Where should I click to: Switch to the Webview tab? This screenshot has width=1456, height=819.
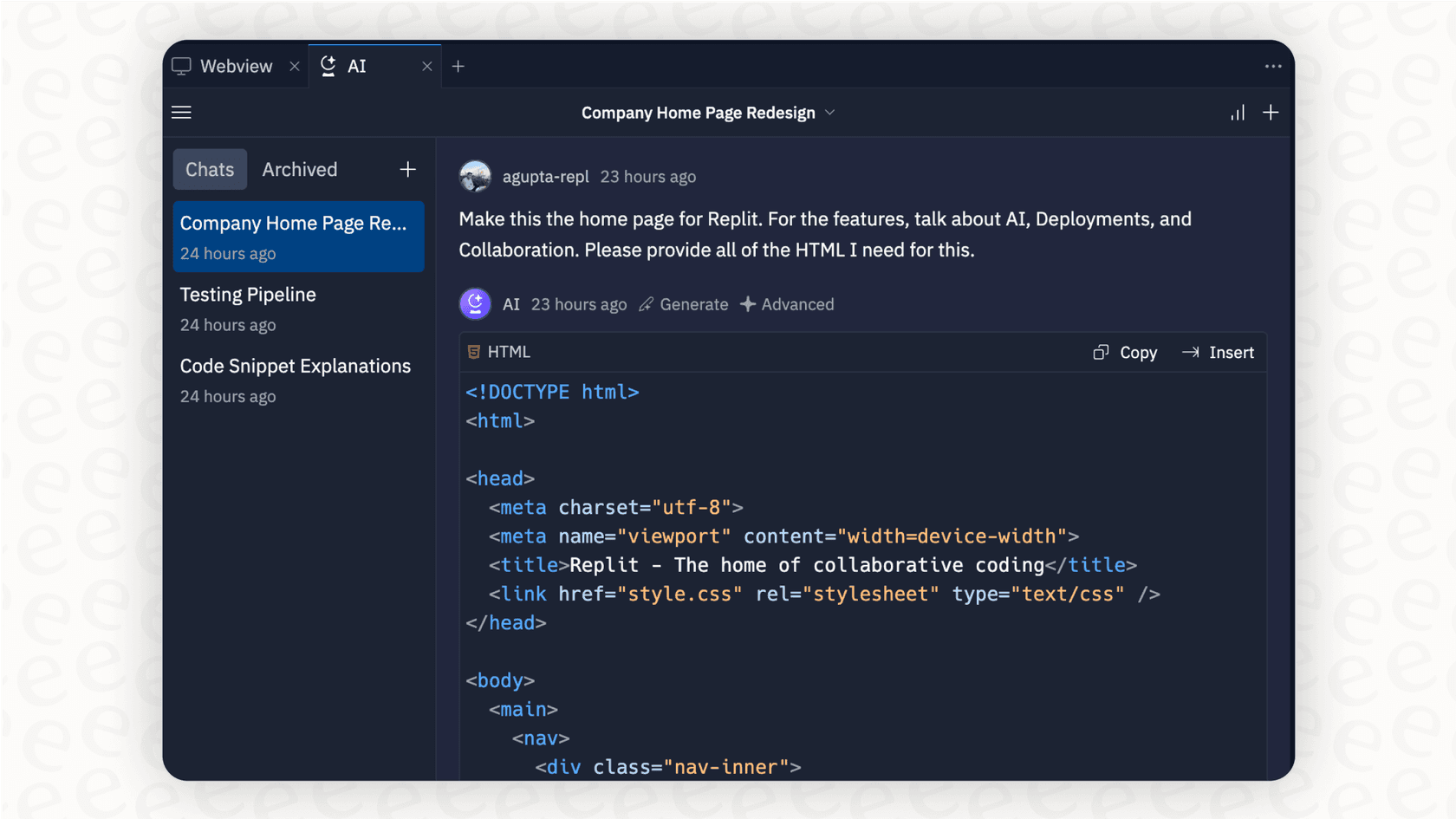pos(235,65)
